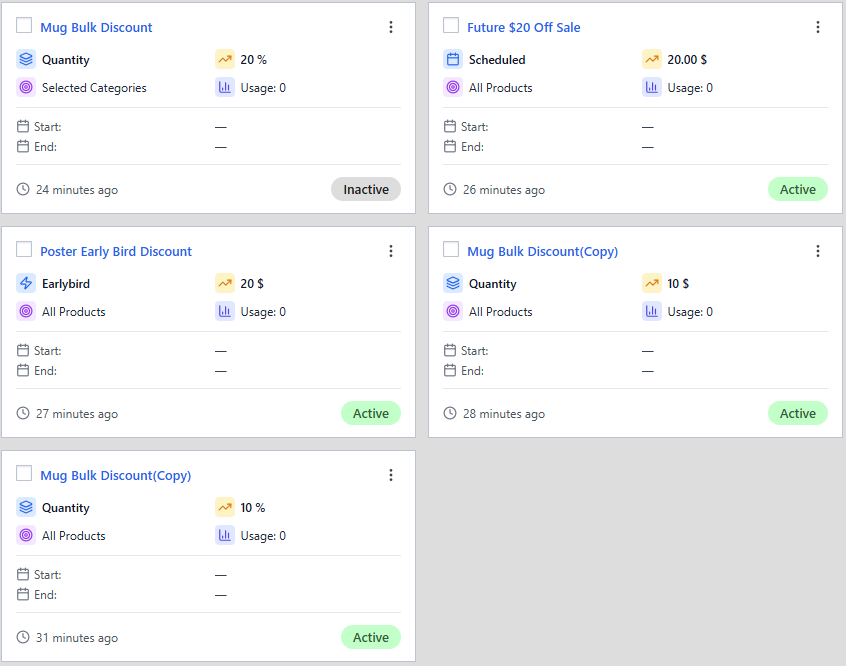The height and width of the screenshot is (666, 846).
Task: Select the Earlybird lightning icon on Poster Early Bird Discount
Action: [x=25, y=283]
